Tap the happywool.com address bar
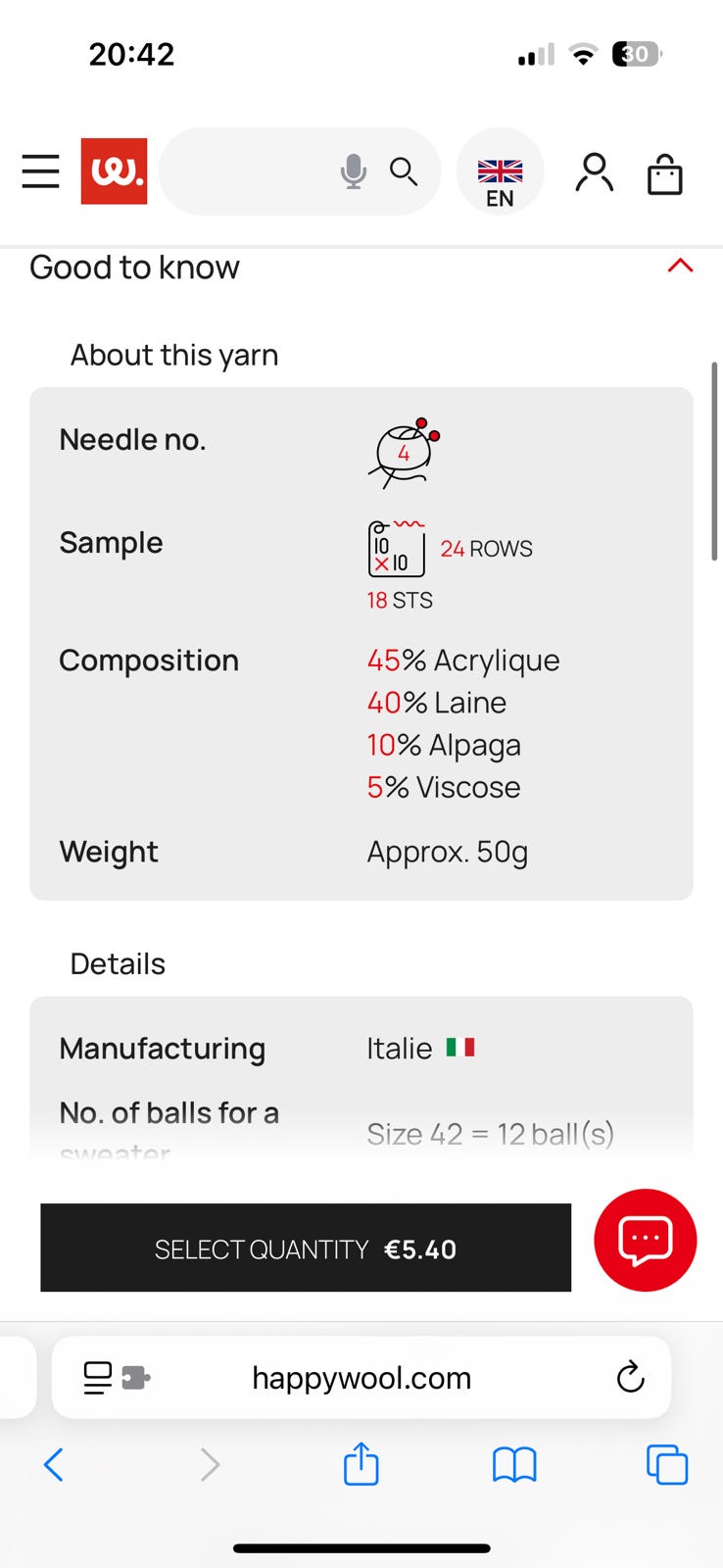This screenshot has width=723, height=1568. (x=361, y=1377)
